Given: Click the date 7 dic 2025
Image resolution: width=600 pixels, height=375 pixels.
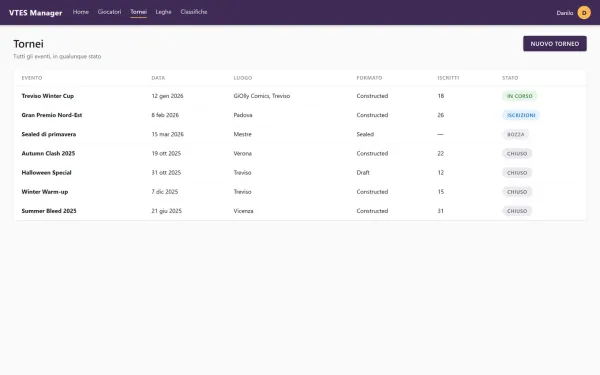Looking at the screenshot, I should [165, 192].
